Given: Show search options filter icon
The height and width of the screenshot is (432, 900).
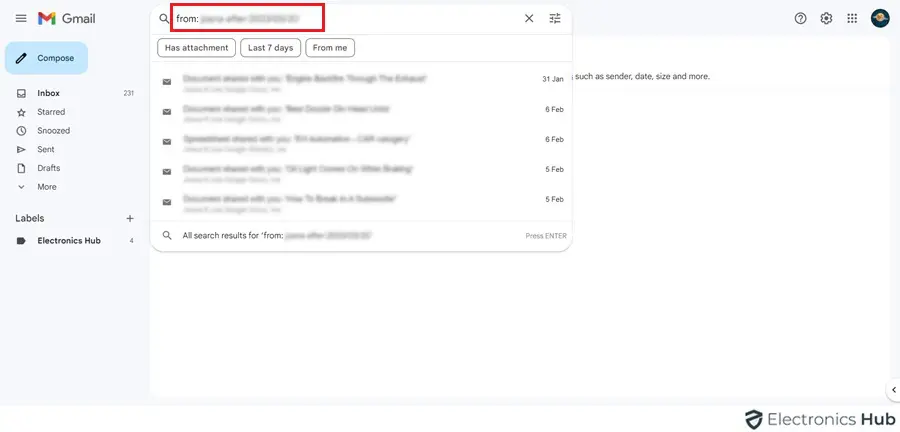Looking at the screenshot, I should pyautogui.click(x=555, y=18).
